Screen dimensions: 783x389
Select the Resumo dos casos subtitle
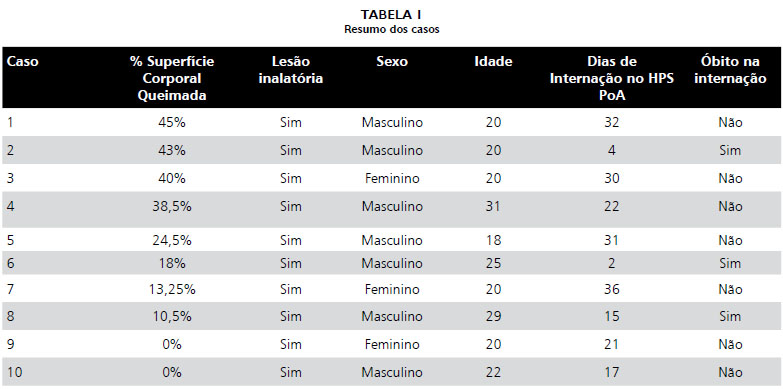392,29
